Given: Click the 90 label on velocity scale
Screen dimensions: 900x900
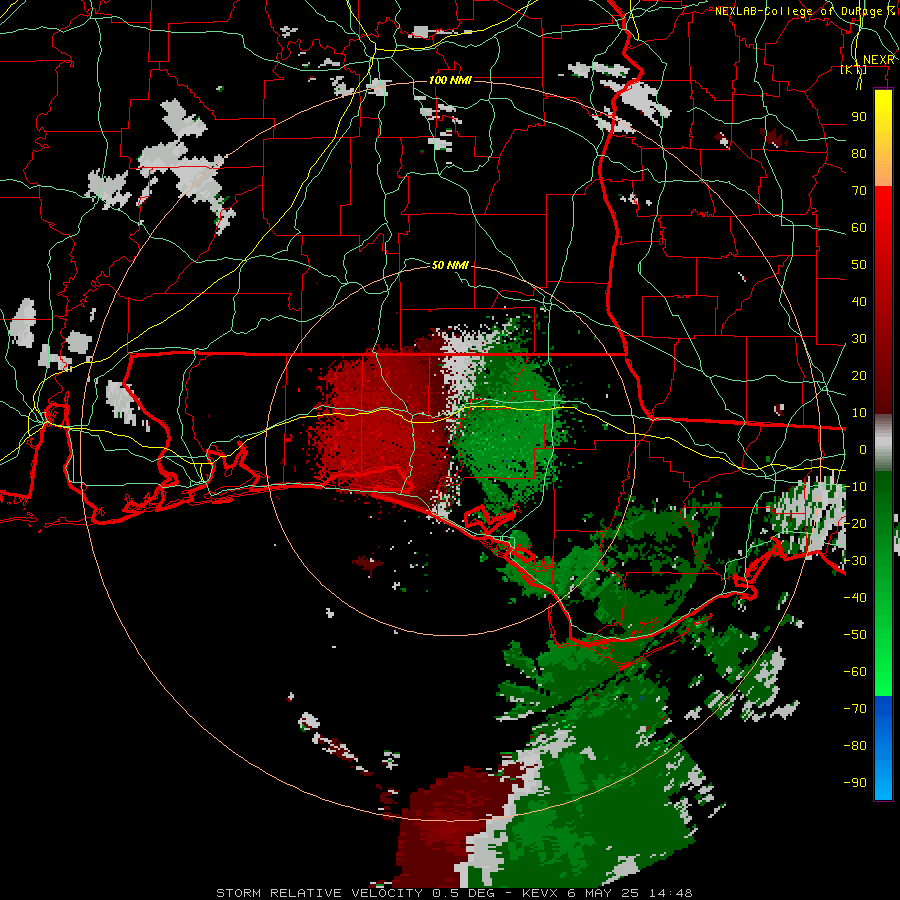Looking at the screenshot, I should tap(859, 117).
